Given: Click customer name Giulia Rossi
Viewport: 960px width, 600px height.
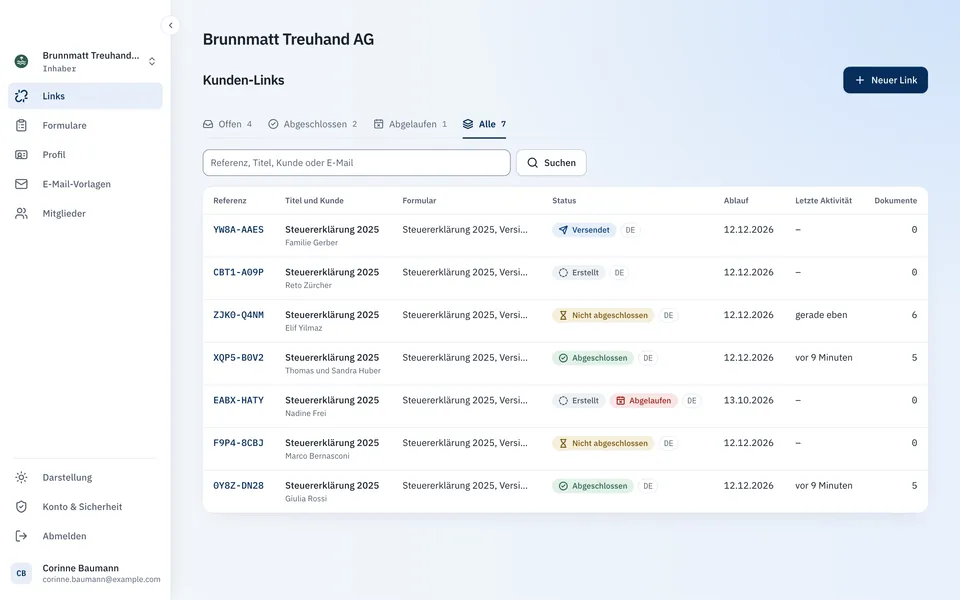Looking at the screenshot, I should 306,499.
